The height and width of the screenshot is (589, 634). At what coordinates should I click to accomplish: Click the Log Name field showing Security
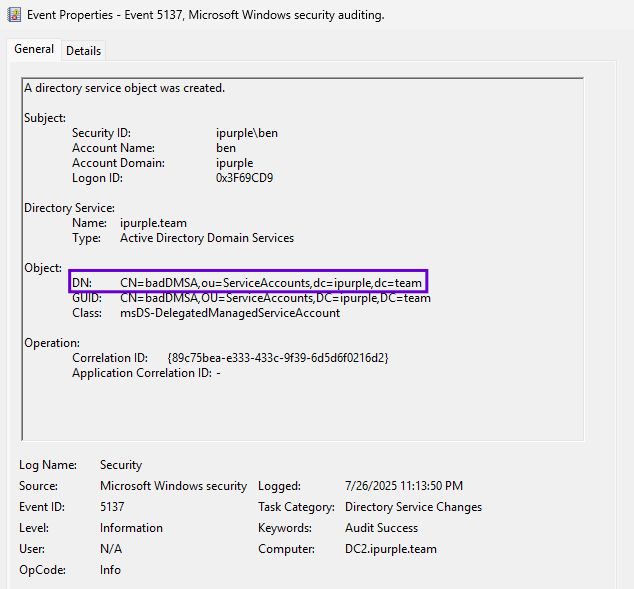pos(121,465)
